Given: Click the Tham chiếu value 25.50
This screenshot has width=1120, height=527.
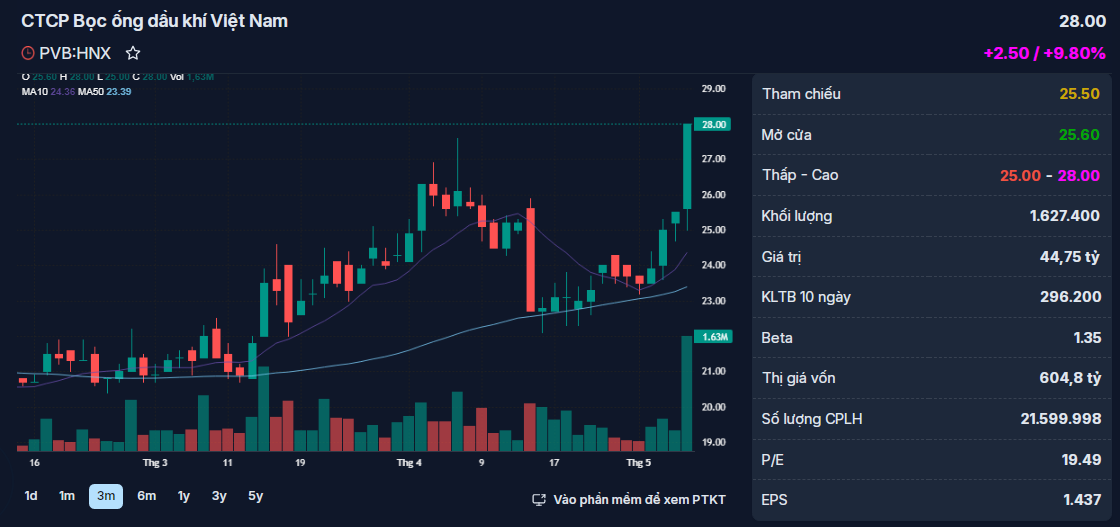Looking at the screenshot, I should (x=1079, y=94).
